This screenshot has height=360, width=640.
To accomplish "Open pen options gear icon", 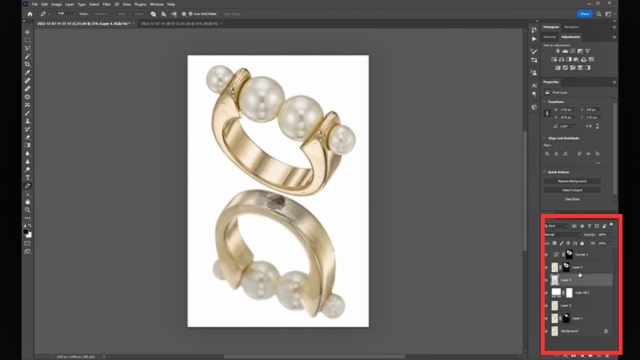I will 184,14.
